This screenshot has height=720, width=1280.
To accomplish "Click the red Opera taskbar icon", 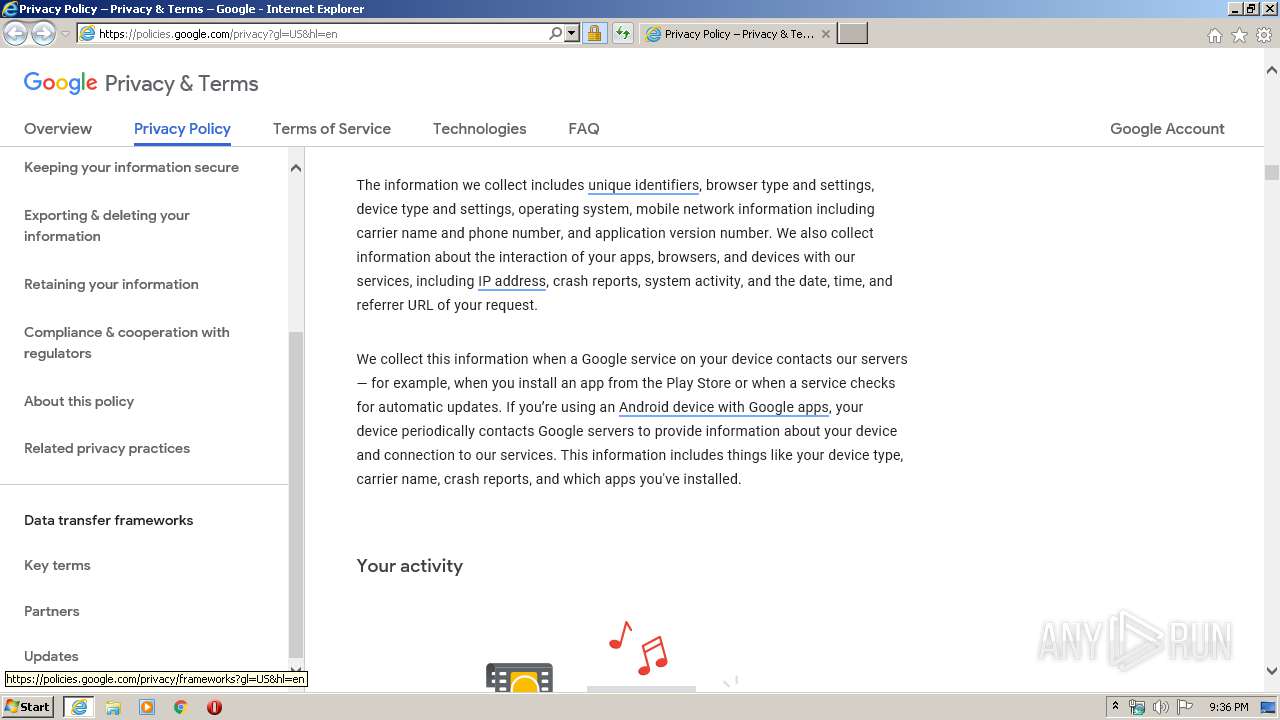I will 214,707.
